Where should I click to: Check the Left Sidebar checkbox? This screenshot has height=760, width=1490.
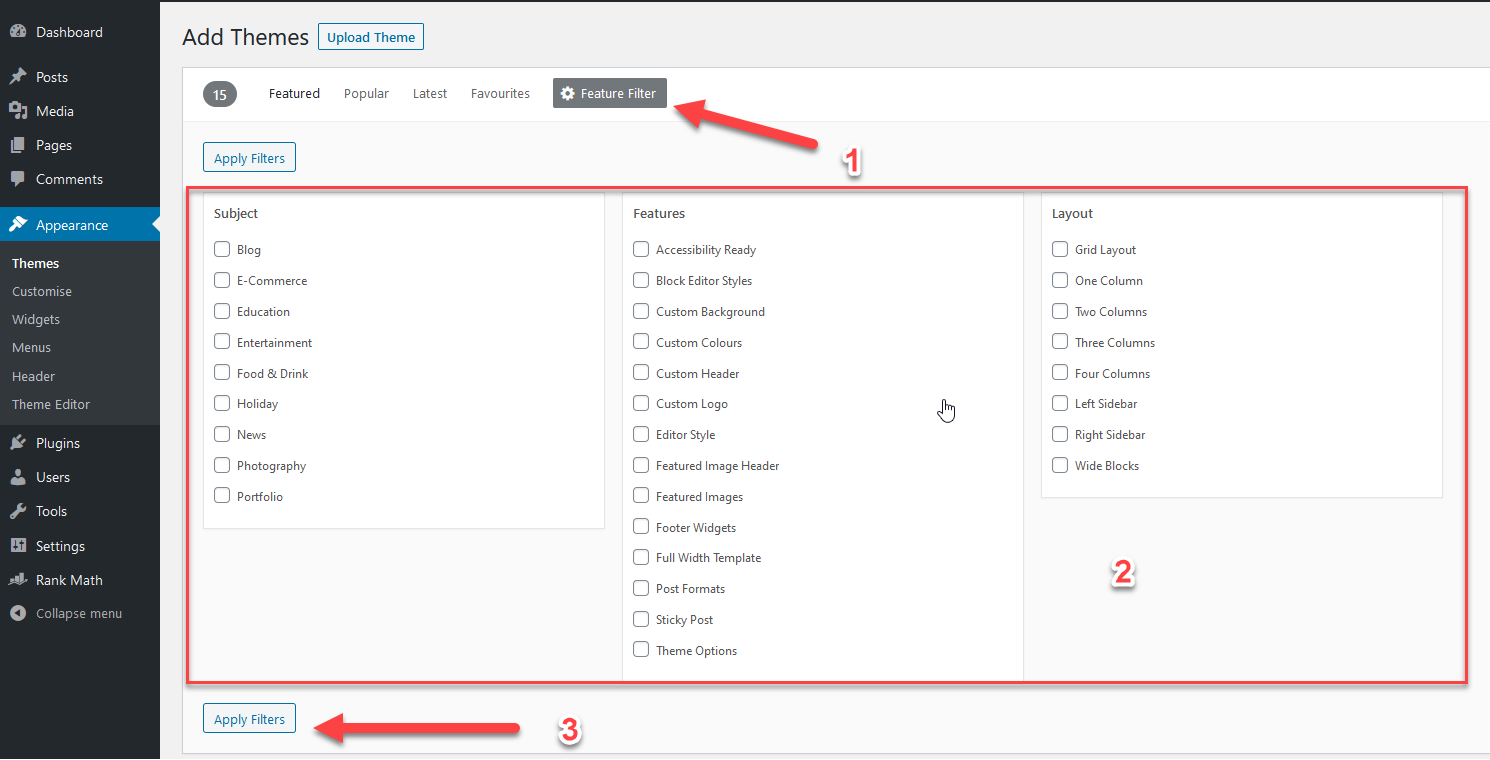pyautogui.click(x=1060, y=403)
